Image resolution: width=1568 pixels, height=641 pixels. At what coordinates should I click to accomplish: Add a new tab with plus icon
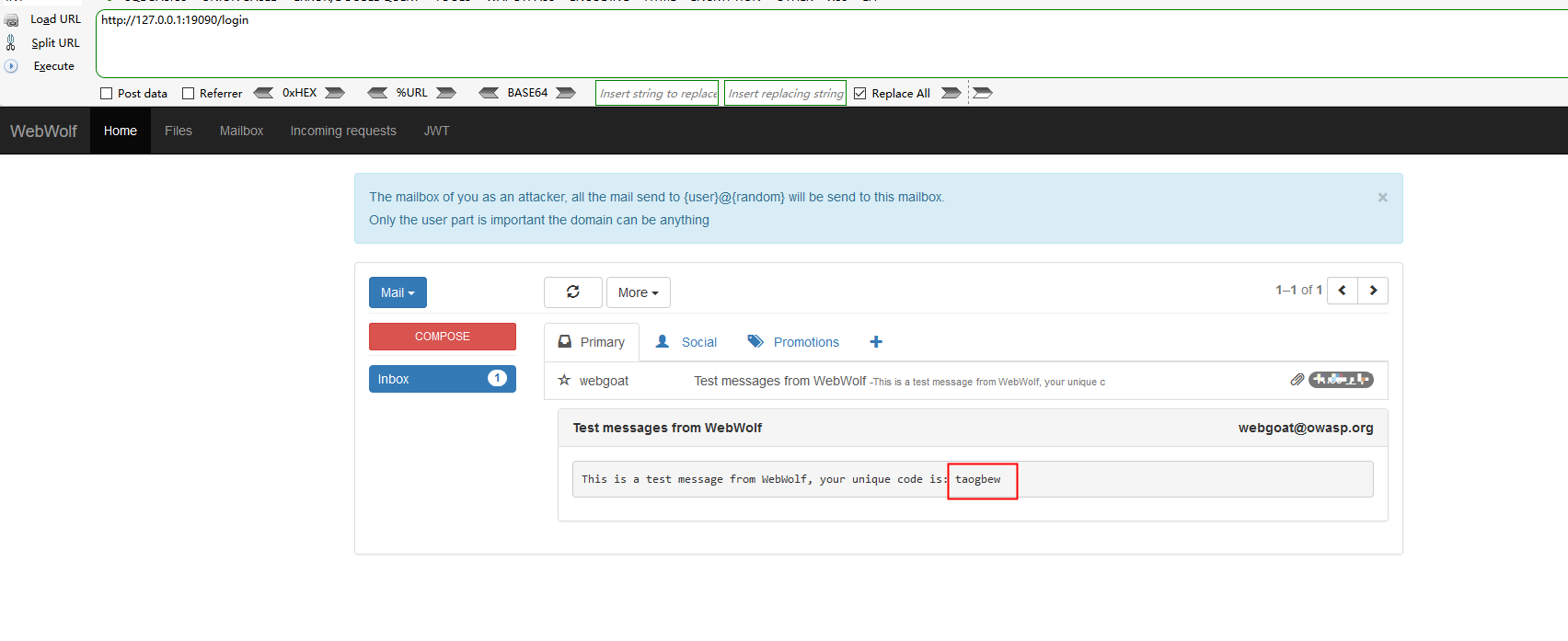tap(876, 342)
